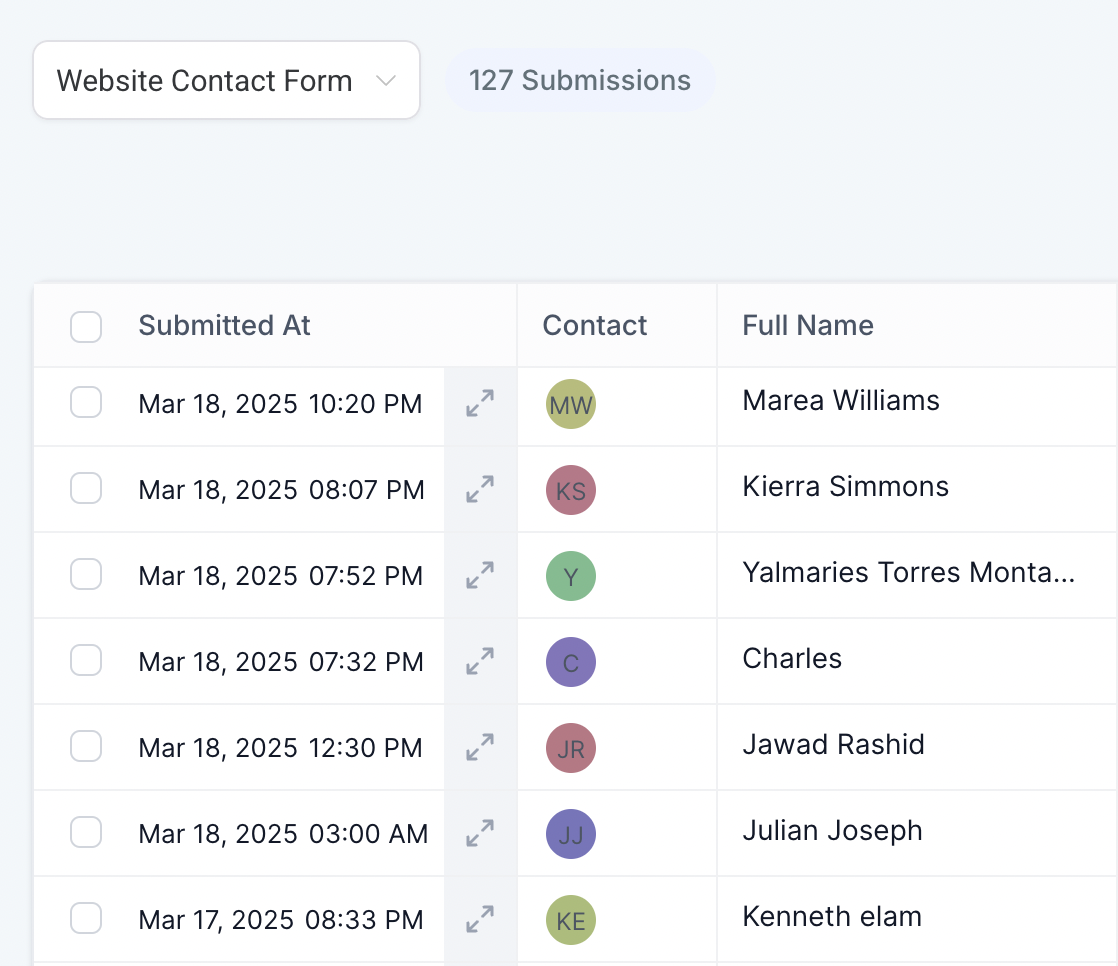1118x966 pixels.
Task: Expand the Kierra Simmons submission details
Action: (480, 490)
